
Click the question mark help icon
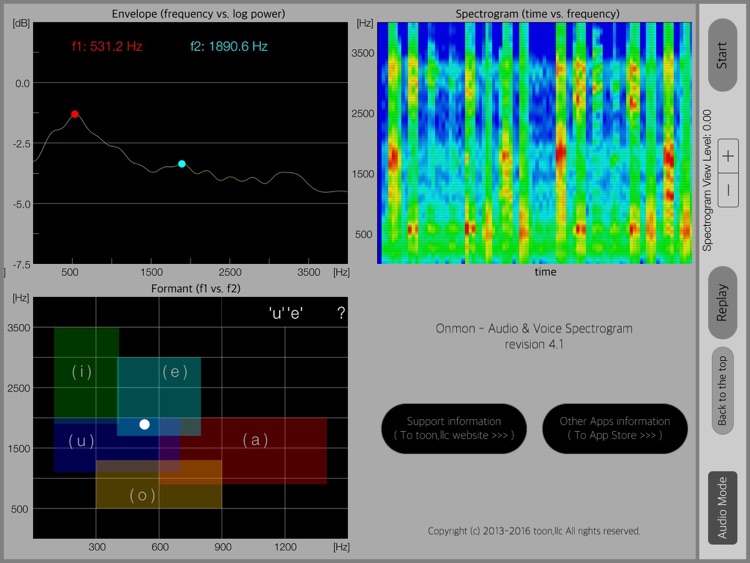pyautogui.click(x=341, y=313)
